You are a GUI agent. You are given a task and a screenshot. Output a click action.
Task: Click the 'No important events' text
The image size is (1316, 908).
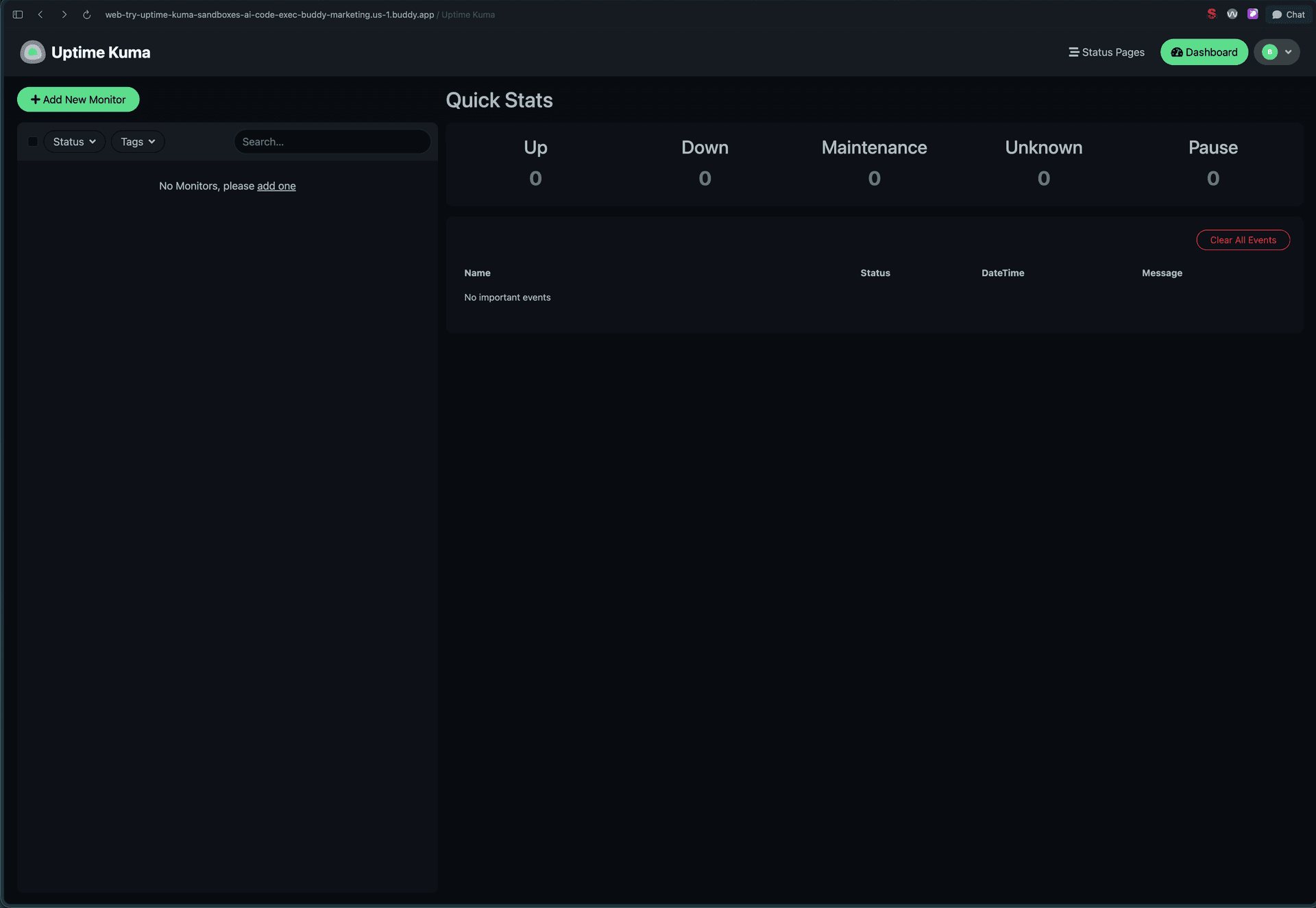coord(507,297)
